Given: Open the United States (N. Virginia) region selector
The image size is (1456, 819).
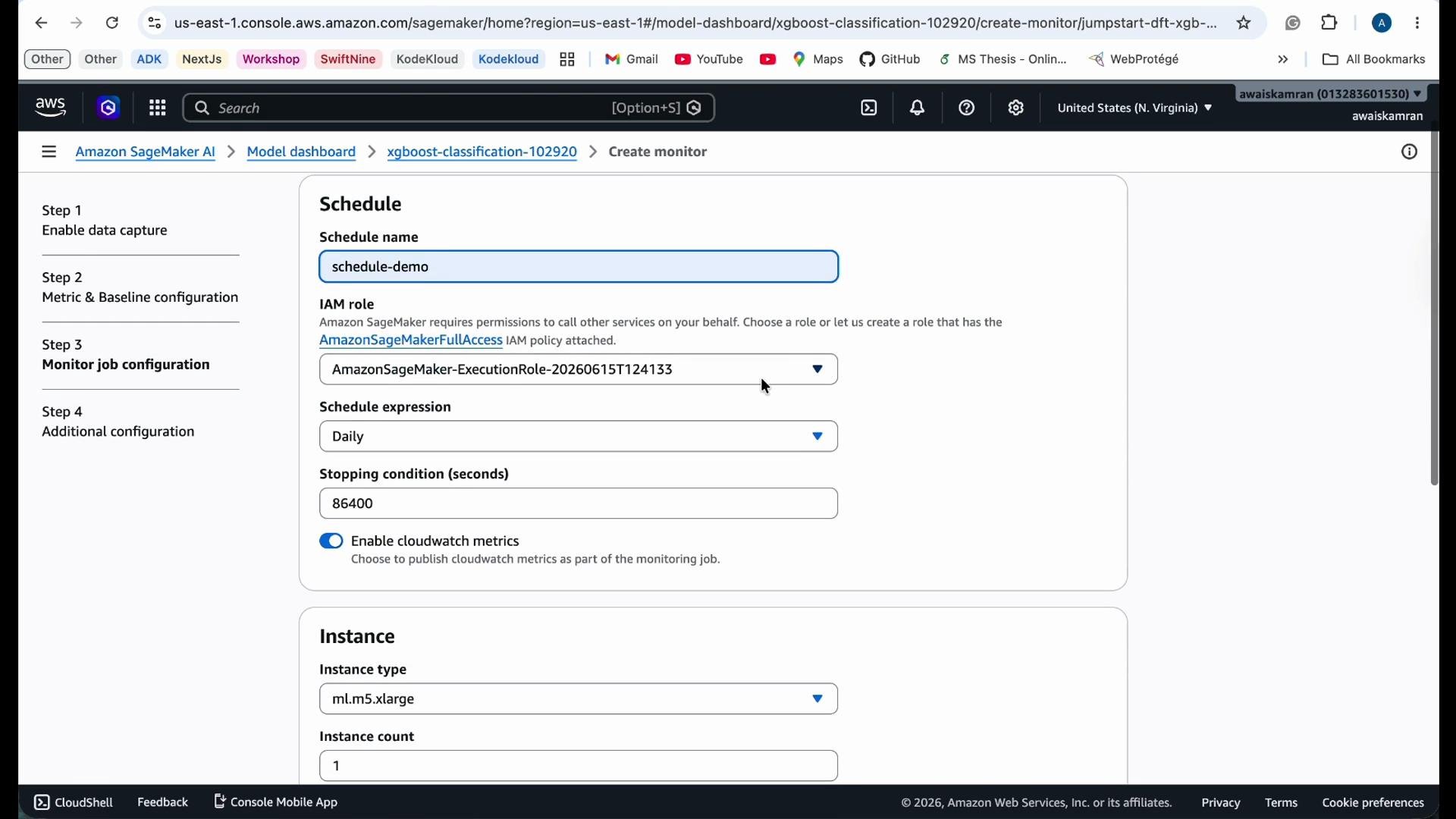Looking at the screenshot, I should pos(1135,108).
